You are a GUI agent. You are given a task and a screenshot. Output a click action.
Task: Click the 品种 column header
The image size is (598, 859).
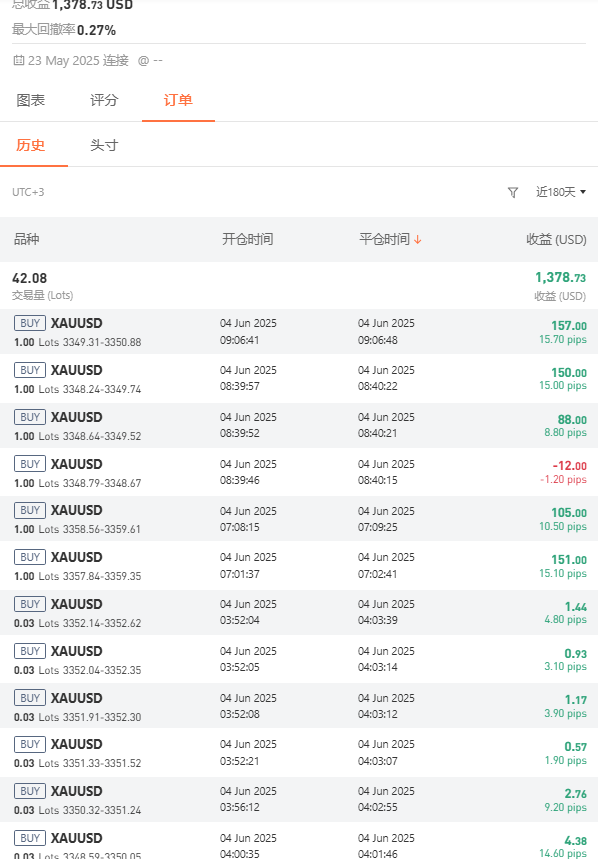click(26, 239)
